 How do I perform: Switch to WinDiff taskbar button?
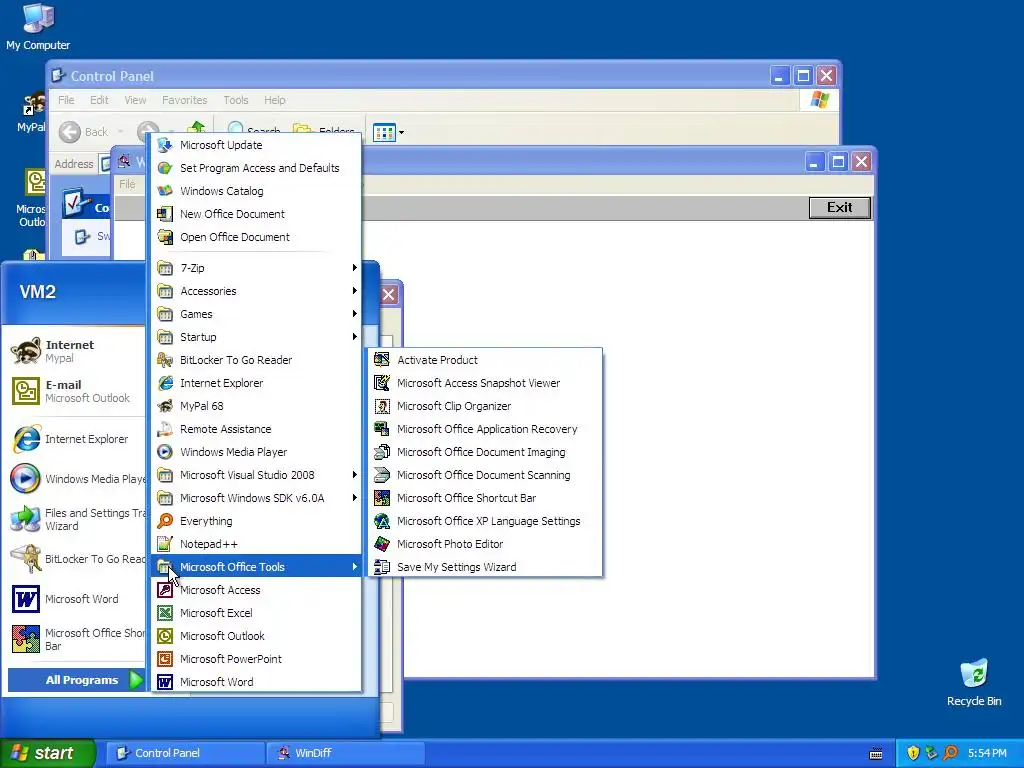click(x=346, y=753)
